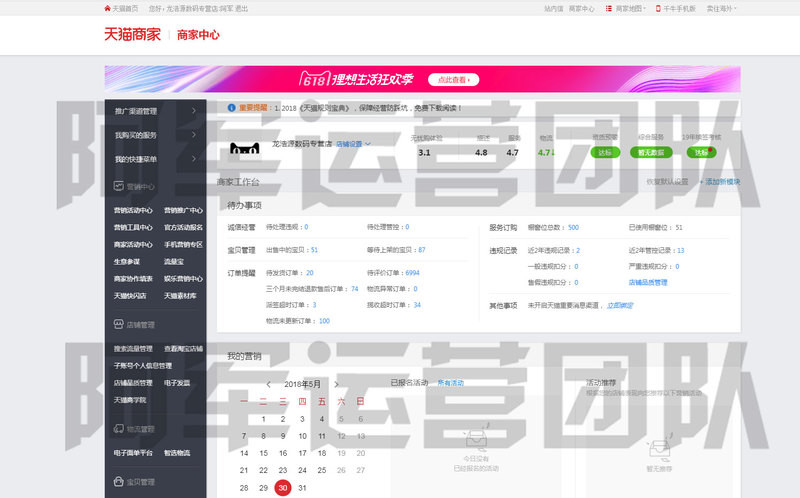Select date 24 in the calendar
This screenshot has width=800, height=498.
click(x=303, y=470)
